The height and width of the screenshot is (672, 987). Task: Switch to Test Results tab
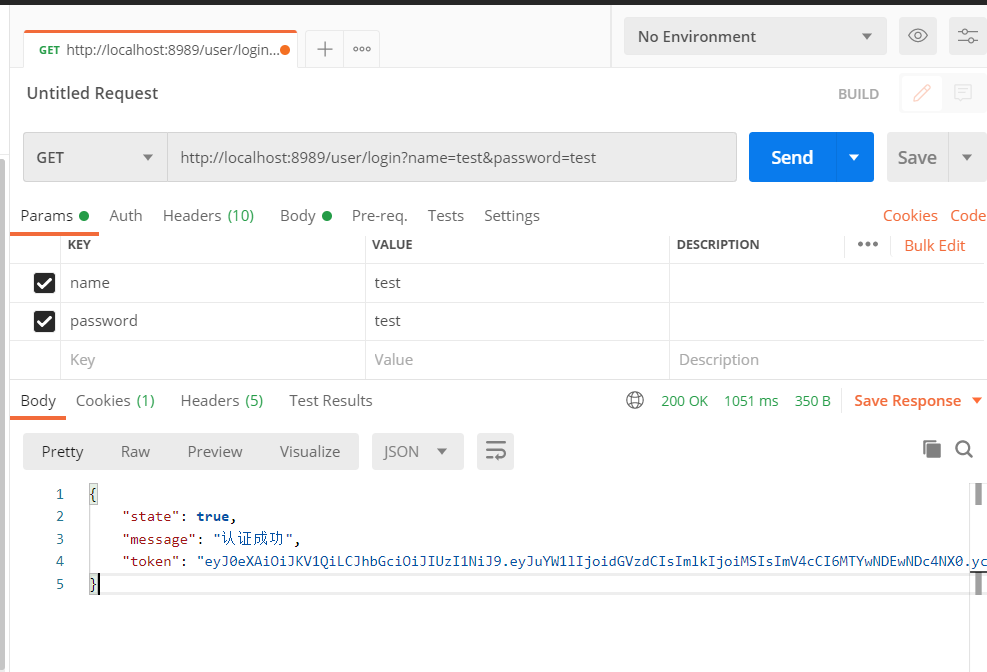click(330, 401)
